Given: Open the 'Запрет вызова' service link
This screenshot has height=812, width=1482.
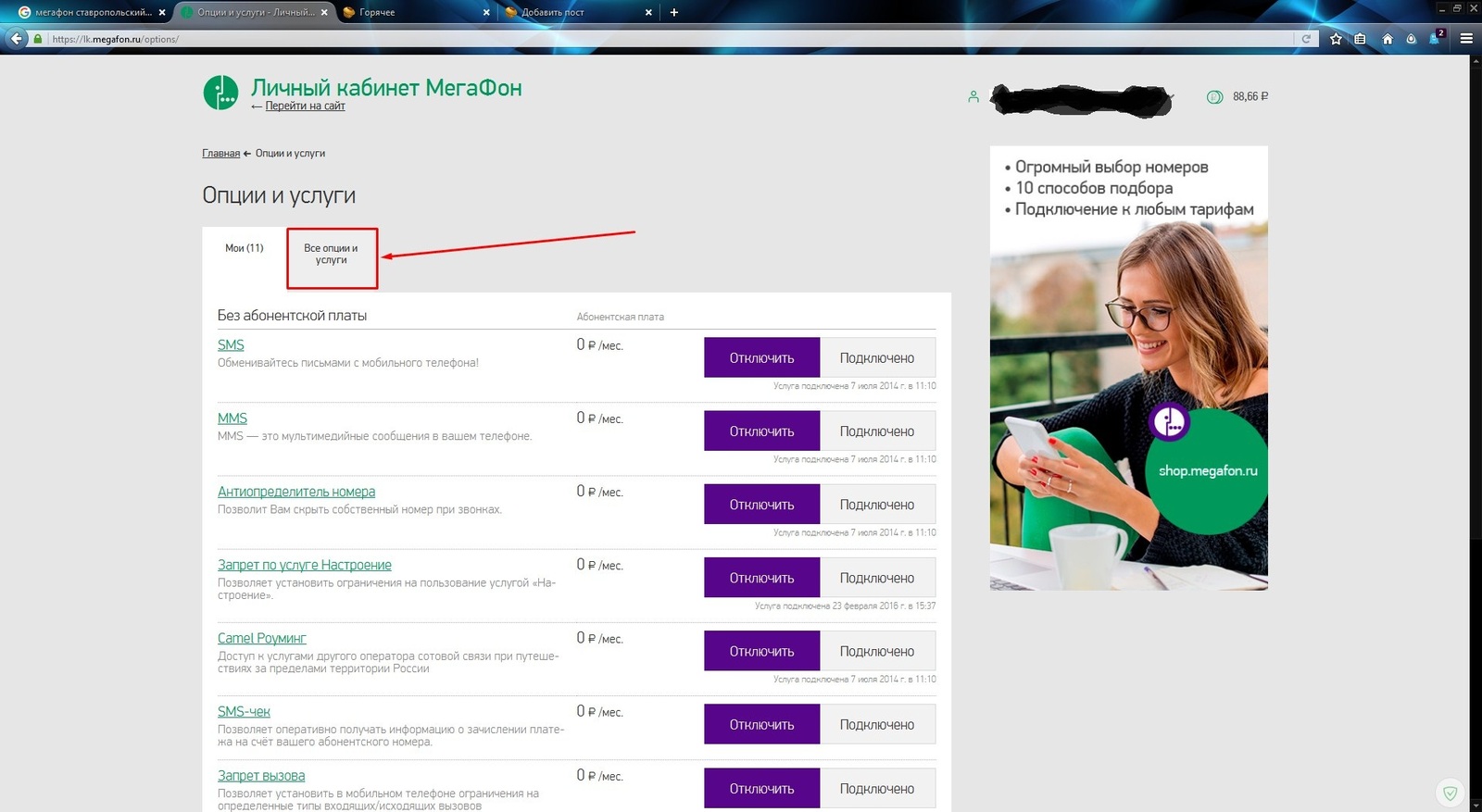Looking at the screenshot, I should pyautogui.click(x=261, y=776).
